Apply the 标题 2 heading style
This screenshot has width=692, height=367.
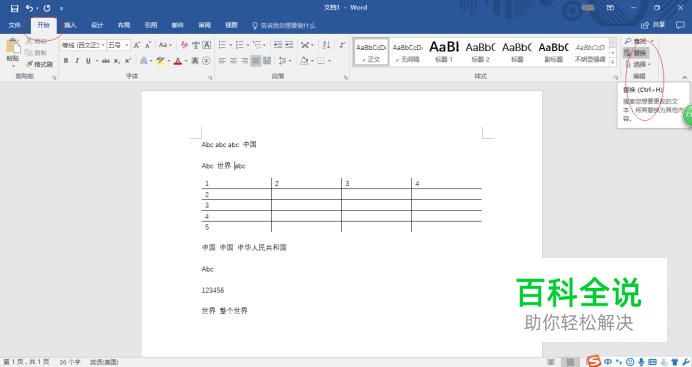click(x=481, y=52)
